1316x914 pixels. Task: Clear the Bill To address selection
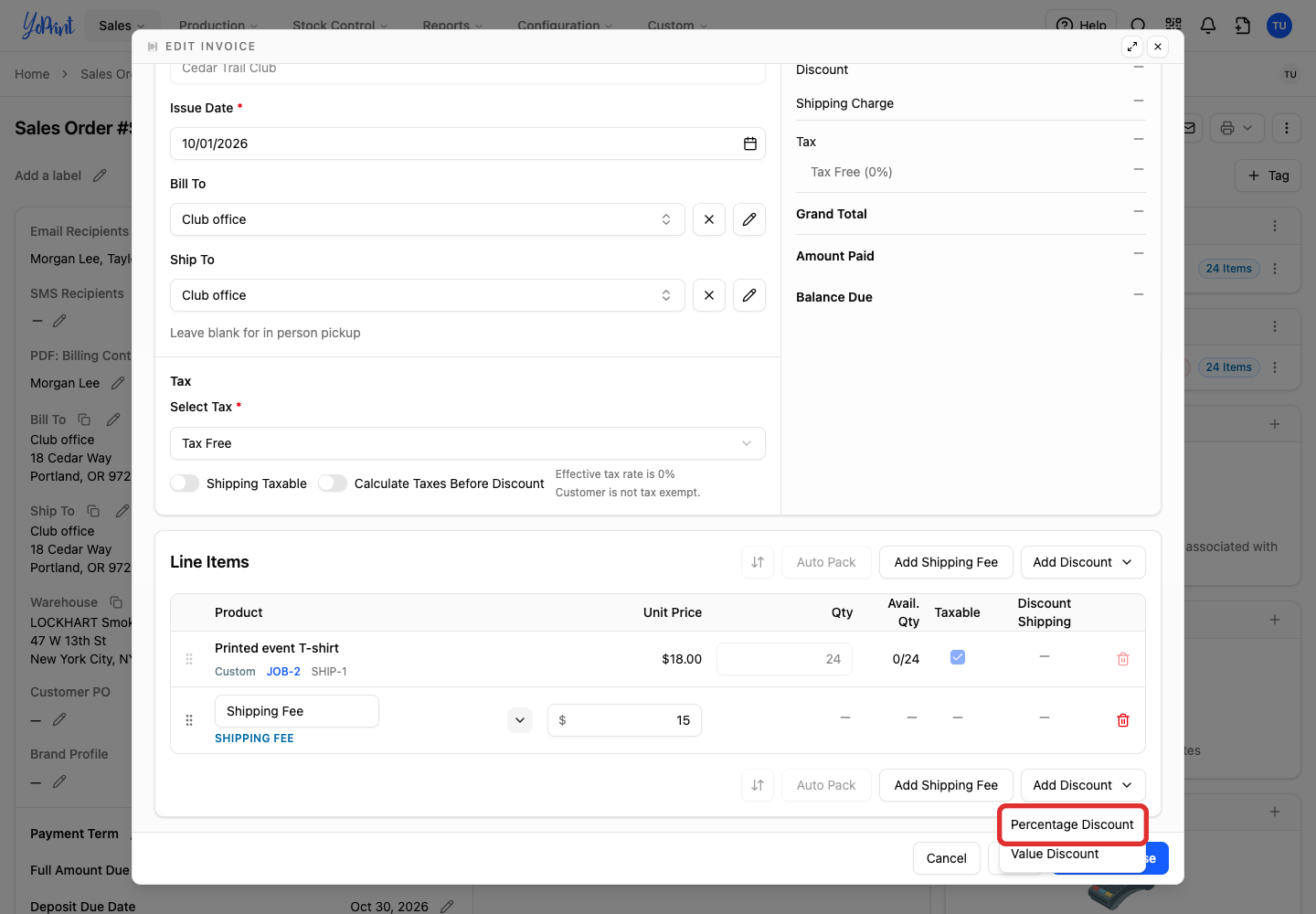pos(709,219)
